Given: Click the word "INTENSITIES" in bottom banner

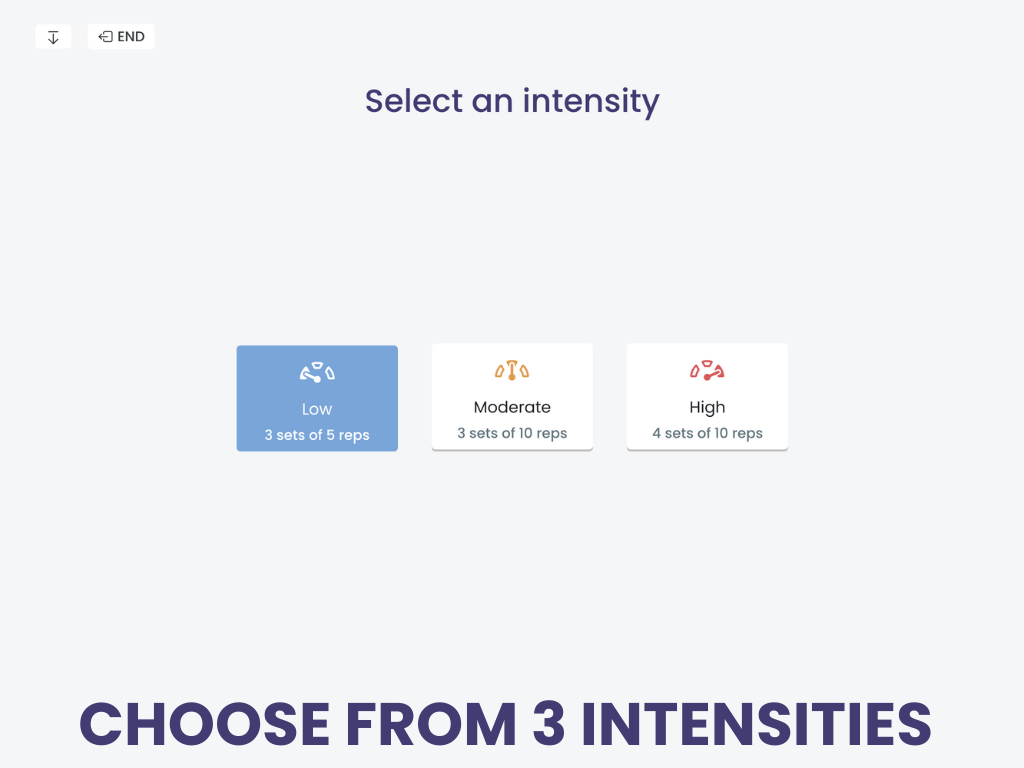Looking at the screenshot, I should tap(756, 723).
